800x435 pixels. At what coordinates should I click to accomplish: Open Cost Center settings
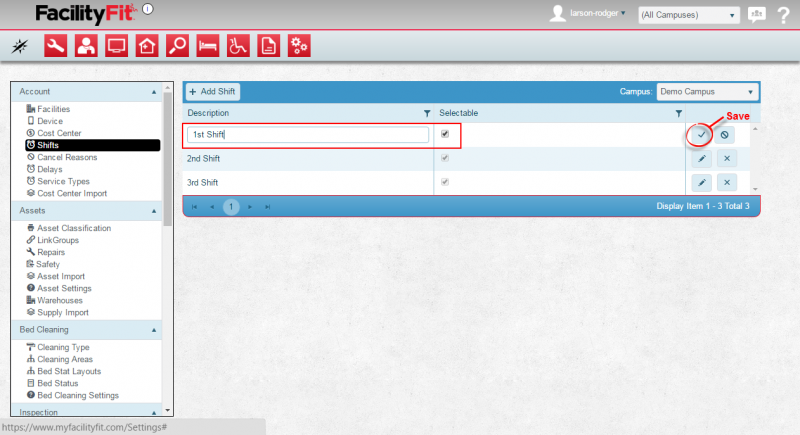[54, 133]
